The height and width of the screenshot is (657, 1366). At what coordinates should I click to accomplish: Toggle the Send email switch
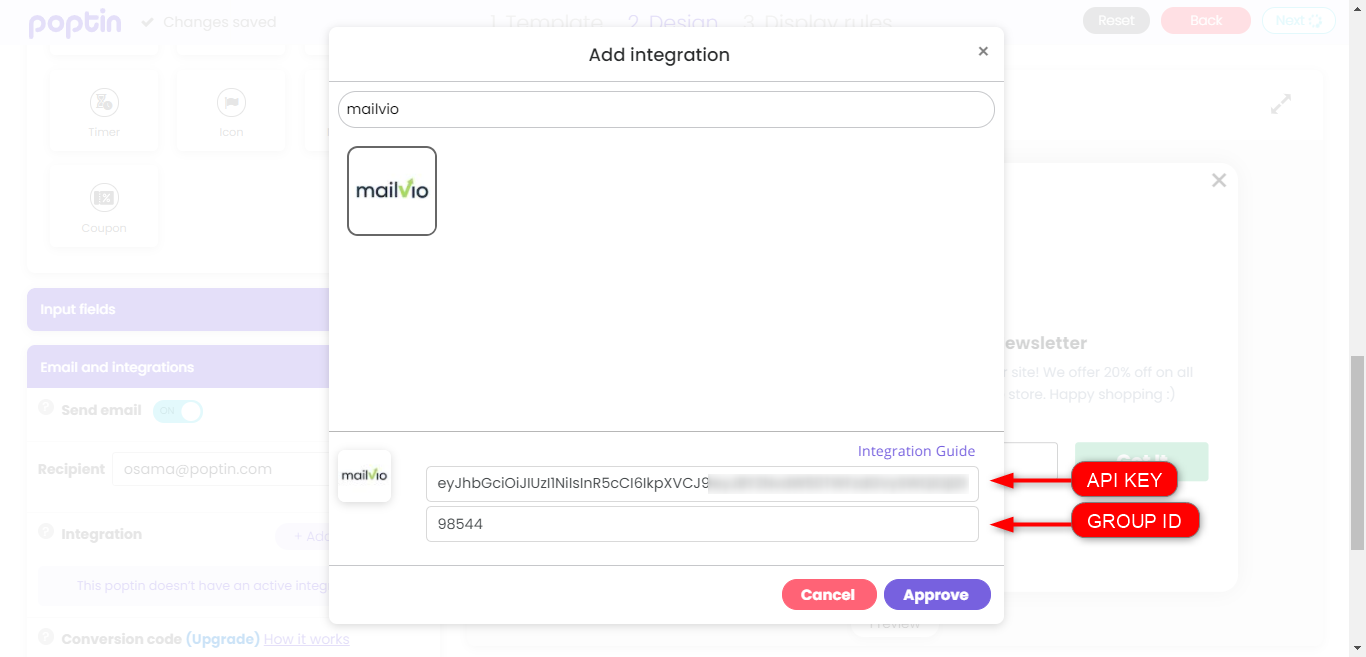[178, 411]
